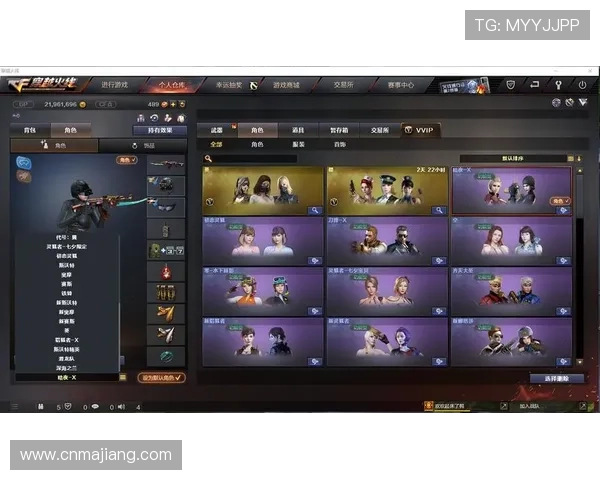The width and height of the screenshot is (600, 480).
Task: Select the 角色 tab next to 背包
Action: (70, 130)
